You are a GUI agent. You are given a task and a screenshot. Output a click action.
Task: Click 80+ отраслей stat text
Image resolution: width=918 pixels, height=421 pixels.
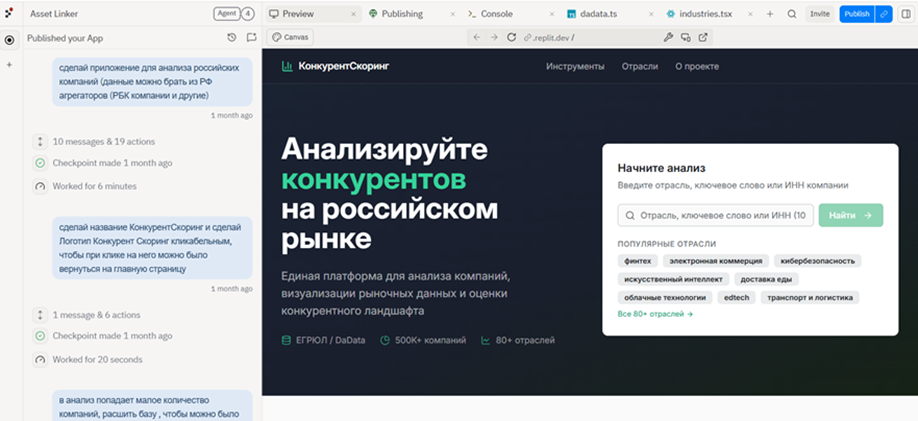(525, 340)
